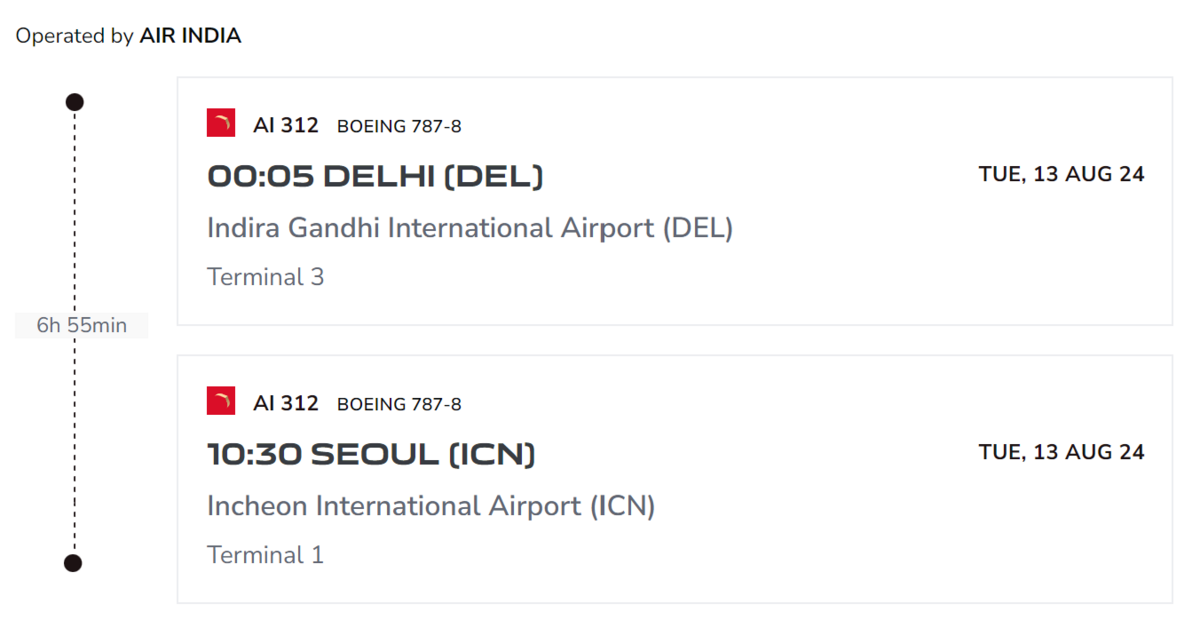1200x620 pixels.
Task: Select the bottom timeline arrival dot
Action: click(73, 563)
